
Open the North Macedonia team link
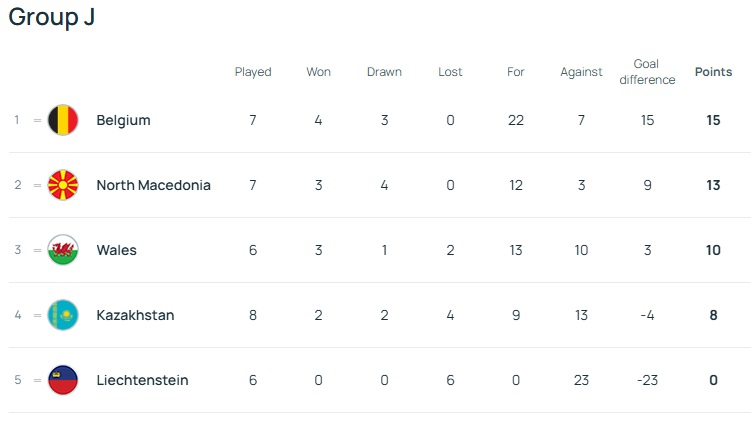click(153, 185)
